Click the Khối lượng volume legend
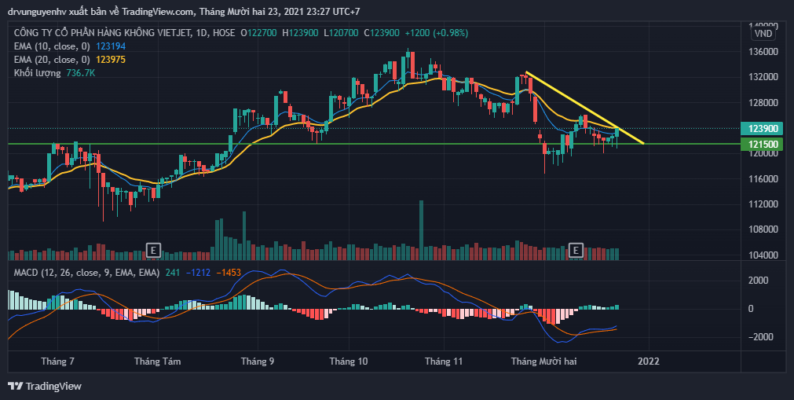Screen dimensions: 794x400 (37, 73)
